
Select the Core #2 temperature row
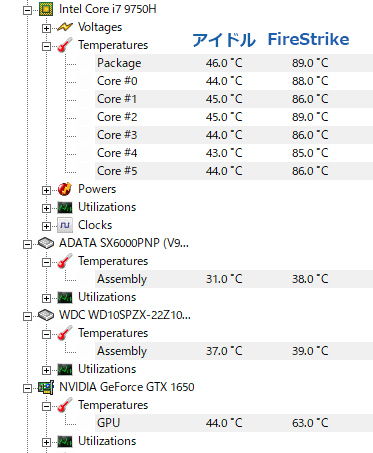click(234, 117)
